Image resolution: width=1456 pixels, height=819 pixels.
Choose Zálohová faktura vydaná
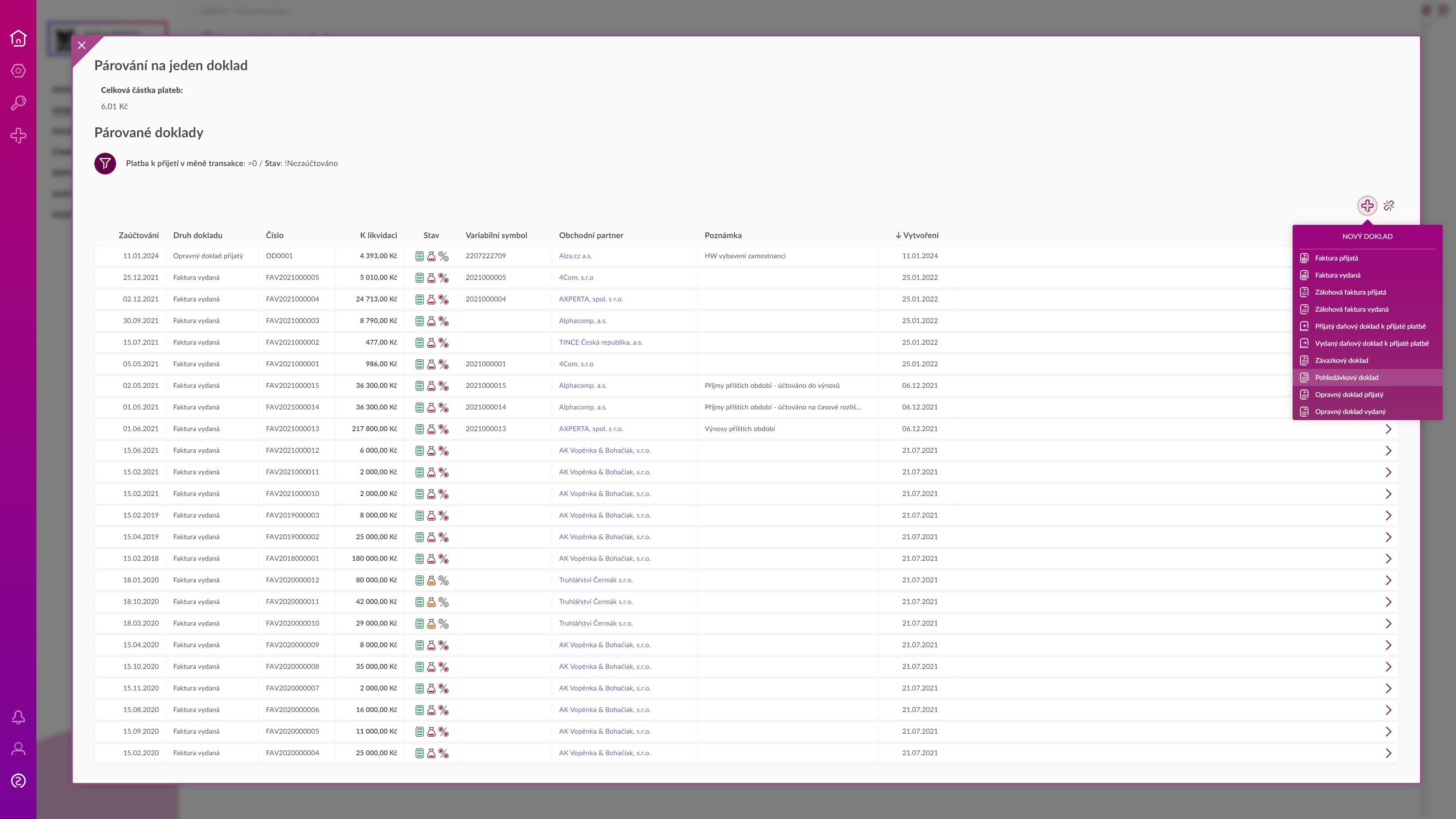pos(1367,309)
